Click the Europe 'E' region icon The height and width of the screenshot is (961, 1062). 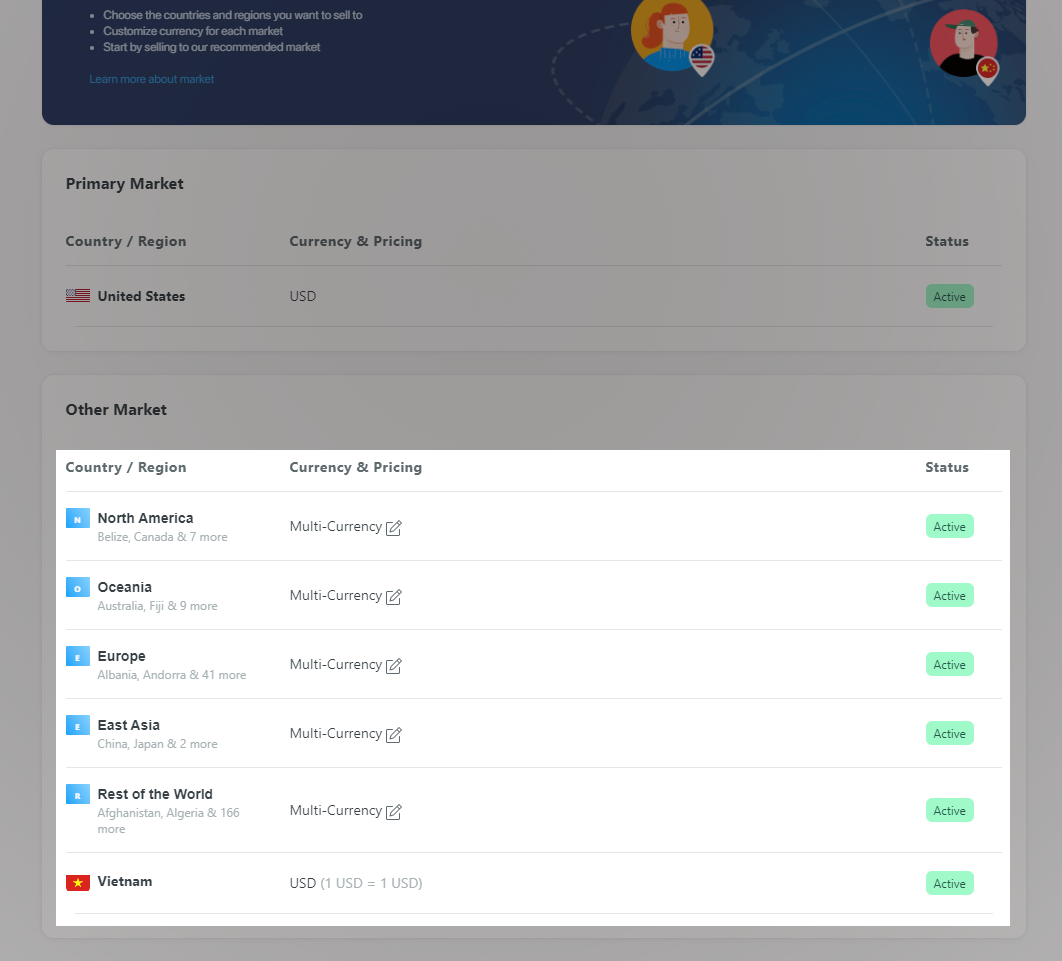click(78, 656)
